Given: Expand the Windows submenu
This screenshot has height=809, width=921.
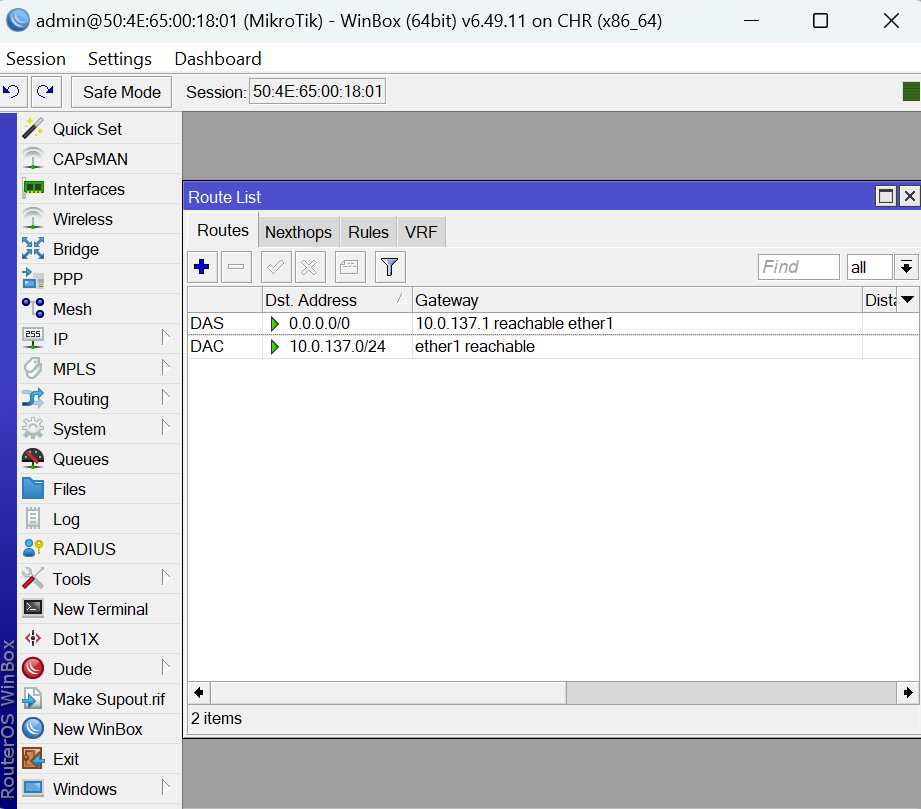Looking at the screenshot, I should [x=166, y=787].
